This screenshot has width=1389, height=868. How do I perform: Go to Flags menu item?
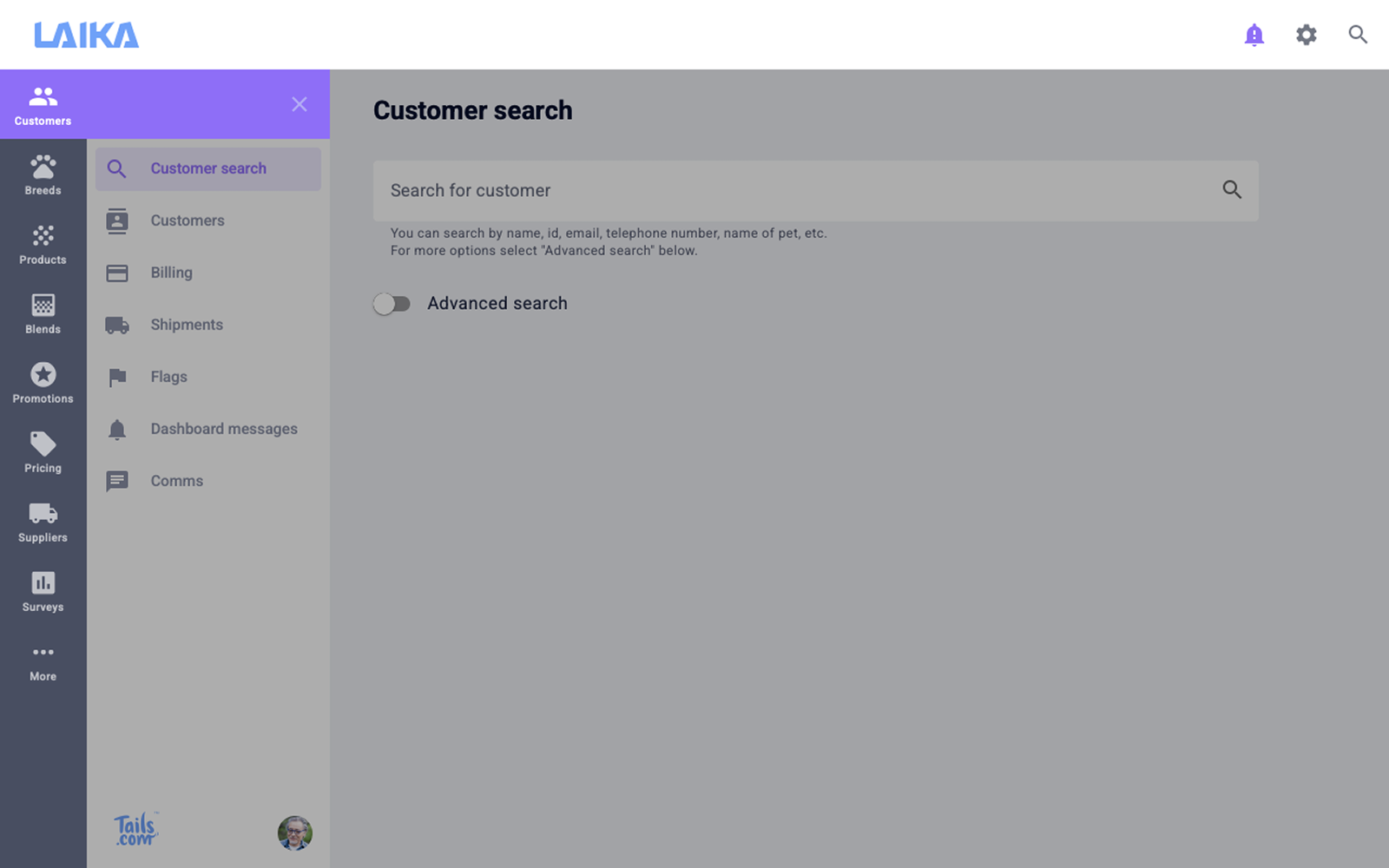coord(168,377)
